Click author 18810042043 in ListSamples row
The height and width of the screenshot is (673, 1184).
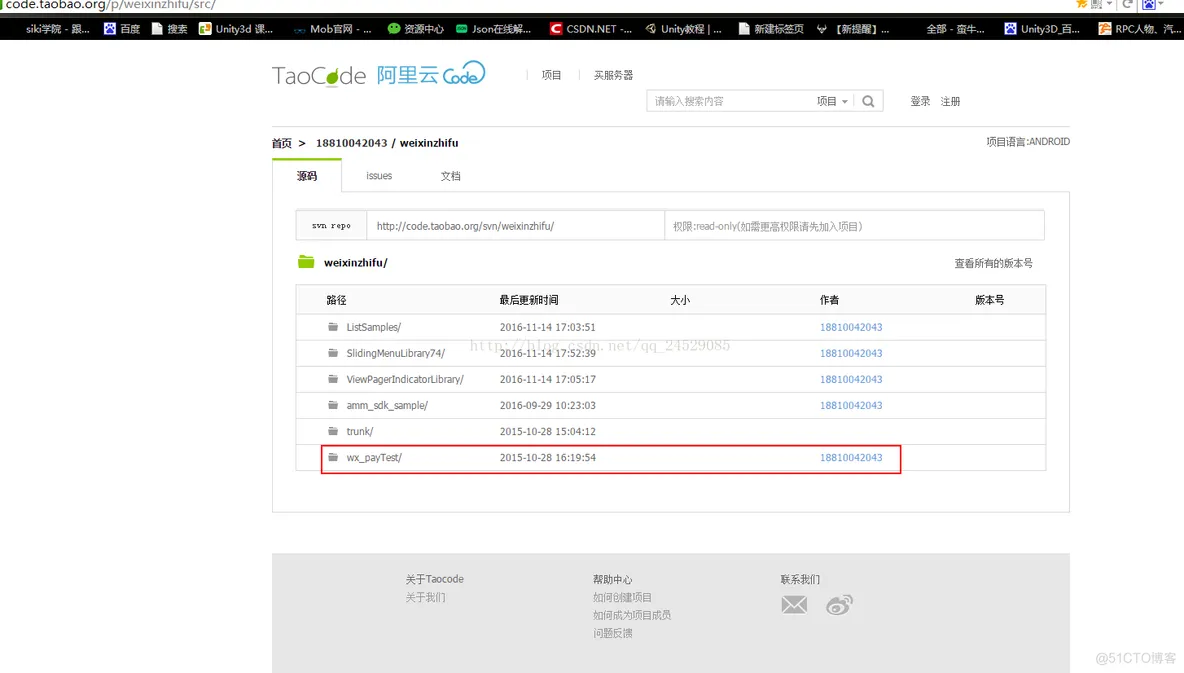pos(851,327)
